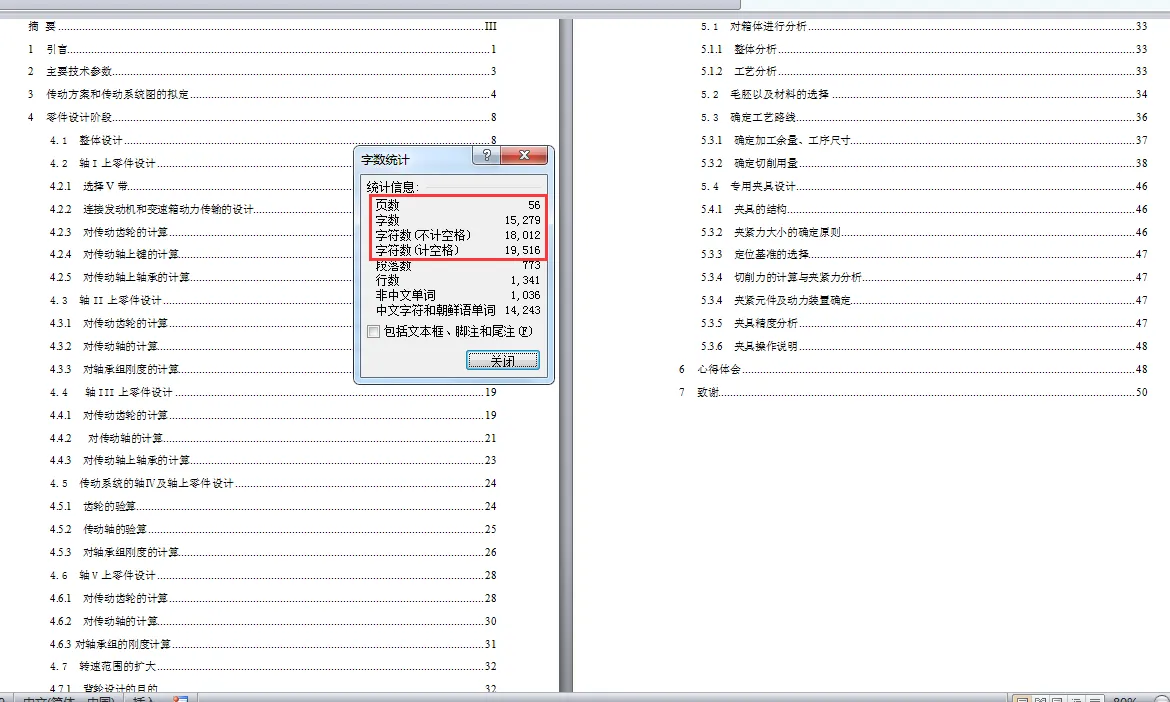The height and width of the screenshot is (702, 1170).
Task: Click 夹紧元件及动力装置确定 entry
Action: [924, 301]
